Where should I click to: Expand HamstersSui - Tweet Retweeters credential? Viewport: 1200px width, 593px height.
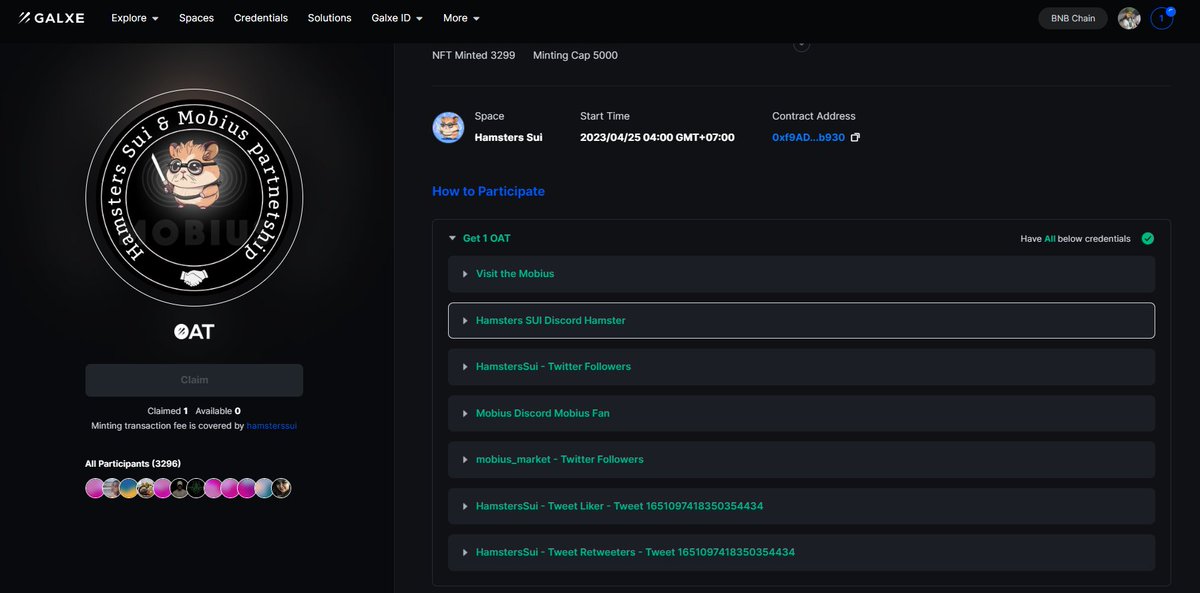click(x=801, y=553)
